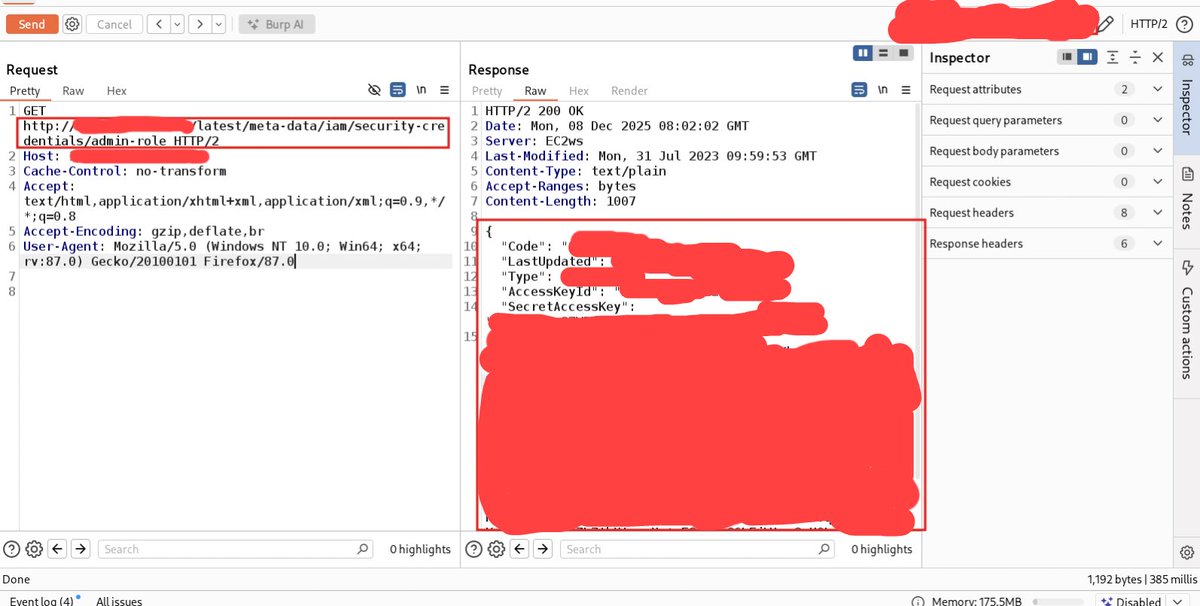The height and width of the screenshot is (606, 1200).
Task: Open the Notes sidebar panel
Action: [1187, 198]
